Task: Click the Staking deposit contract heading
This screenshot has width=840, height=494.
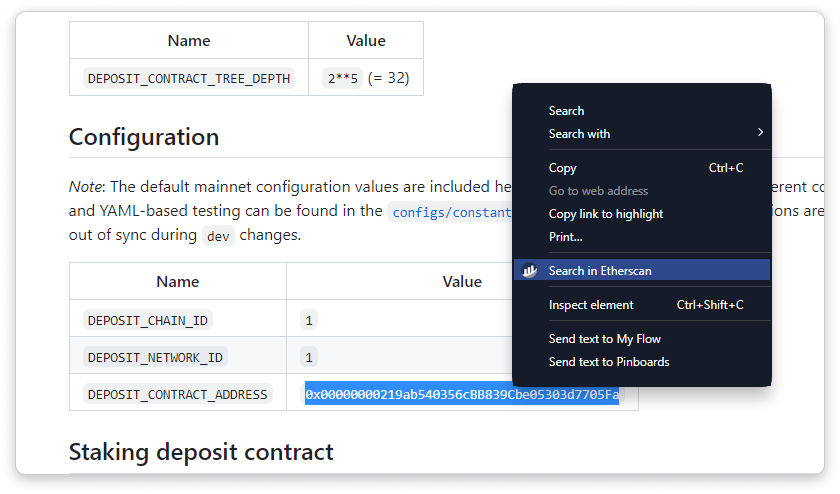Action: click(x=201, y=452)
